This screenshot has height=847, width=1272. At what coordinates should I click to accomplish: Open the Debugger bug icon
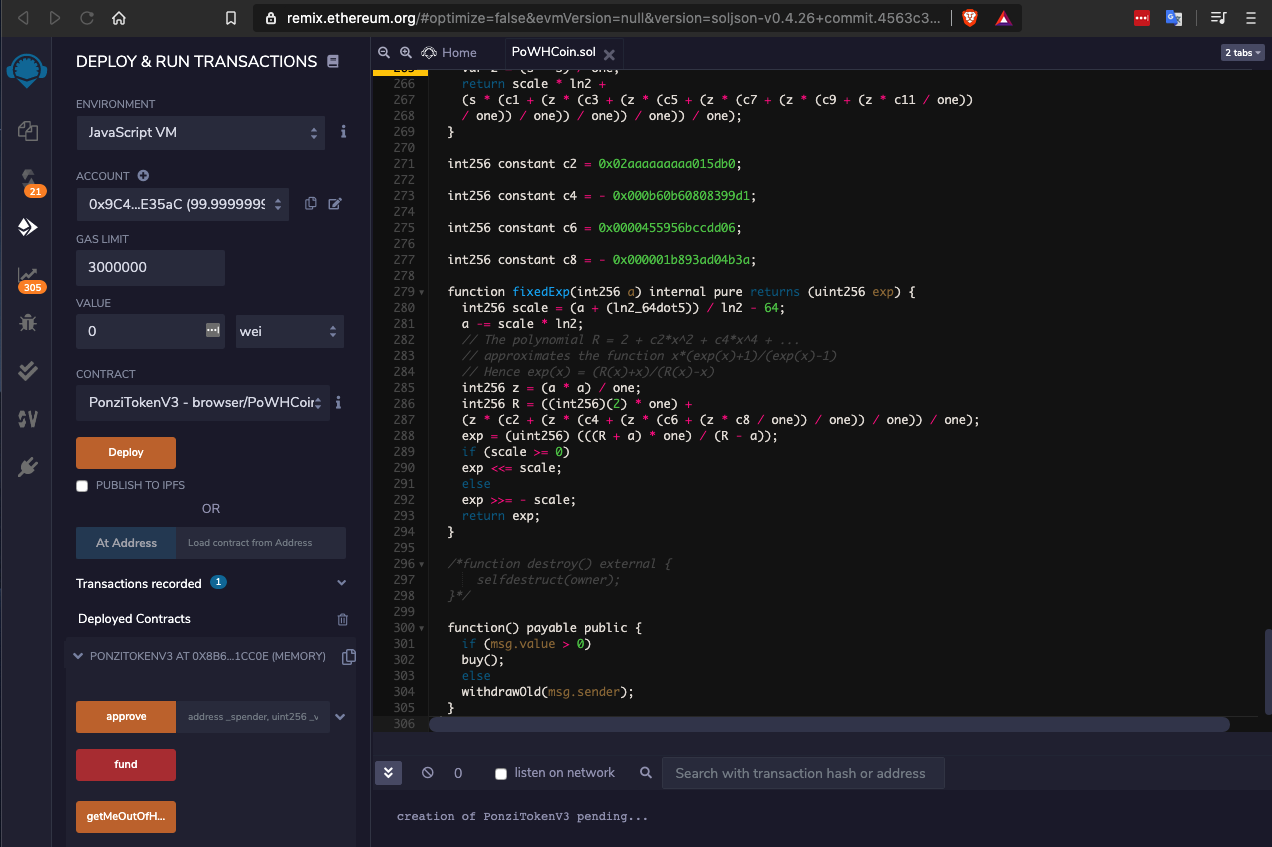pyautogui.click(x=28, y=323)
